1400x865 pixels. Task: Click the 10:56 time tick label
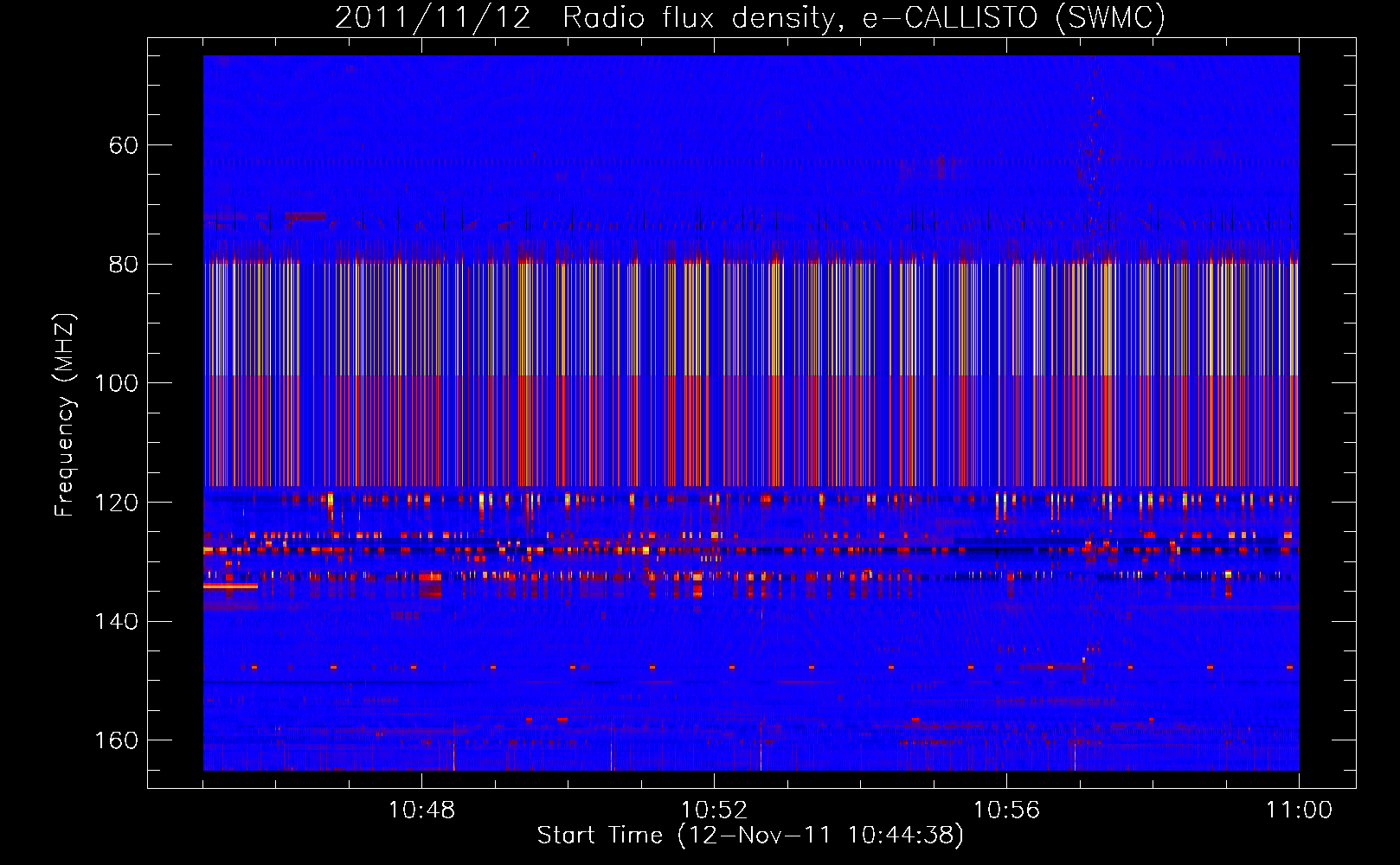coord(1006,811)
